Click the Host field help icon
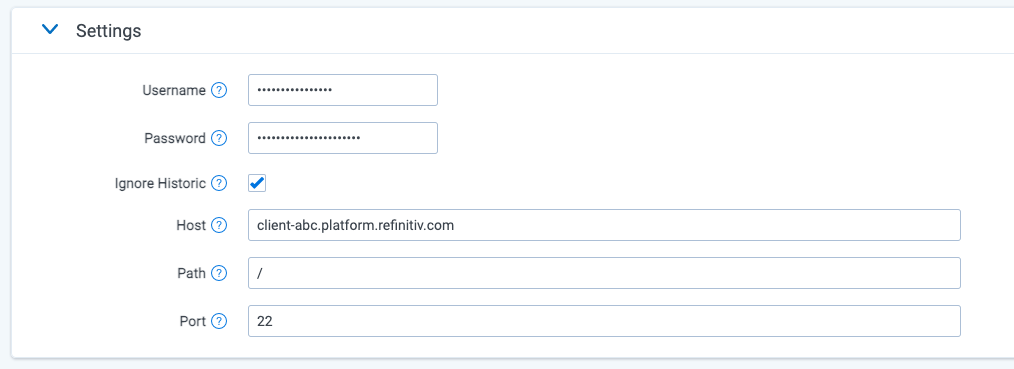The image size is (1014, 369). (x=219, y=226)
